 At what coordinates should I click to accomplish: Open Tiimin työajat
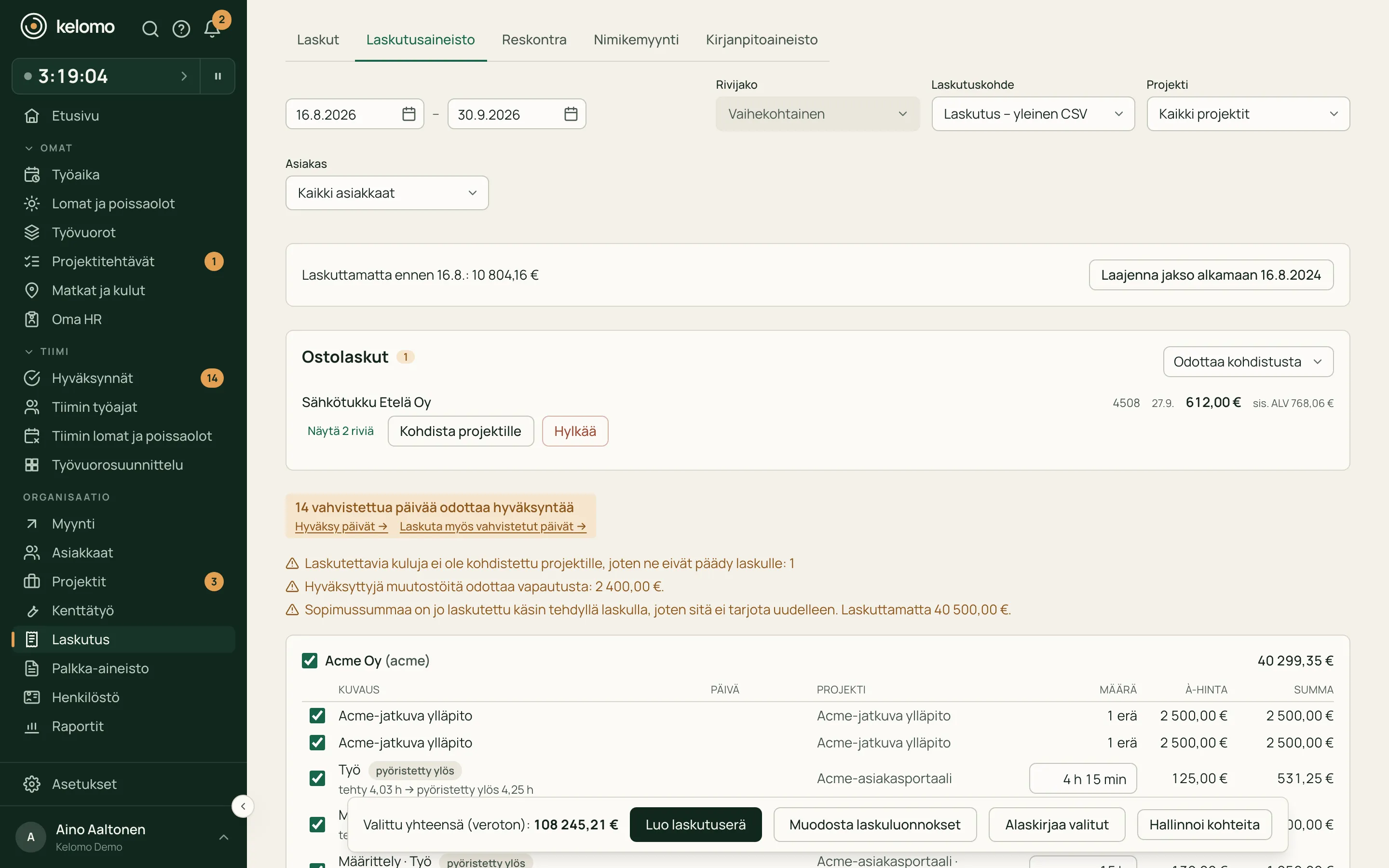123,407
